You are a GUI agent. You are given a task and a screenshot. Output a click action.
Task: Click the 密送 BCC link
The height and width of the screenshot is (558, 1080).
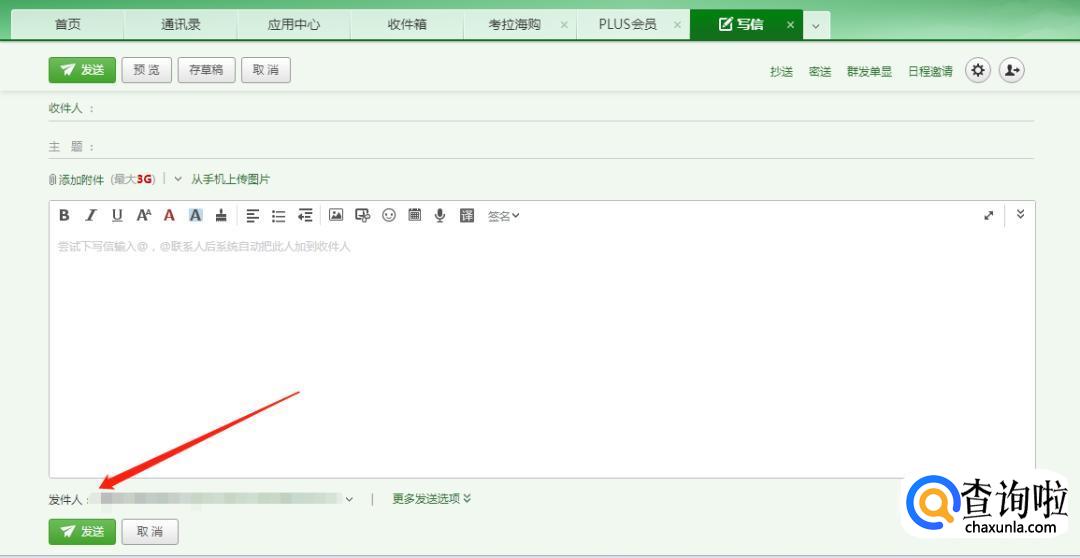coord(820,72)
